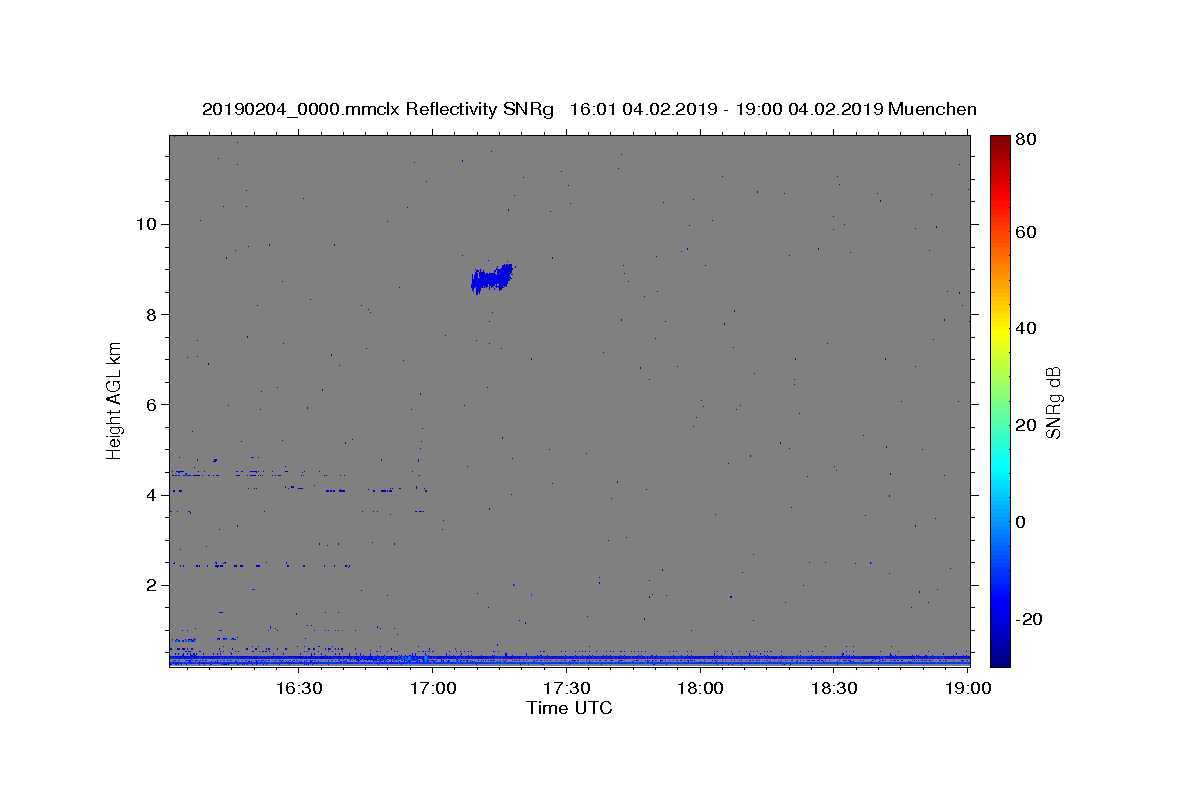Click the 17:30 time tick label
Viewport: 1200px width, 800px height.
[567, 688]
